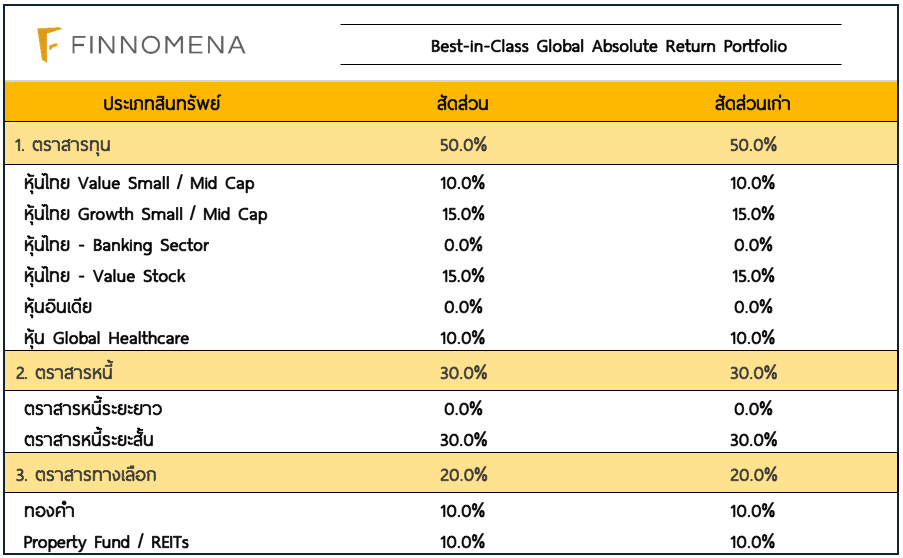This screenshot has height=558, width=903.
Task: Click the สัดส่วนเก่า column header
Action: click(x=752, y=103)
